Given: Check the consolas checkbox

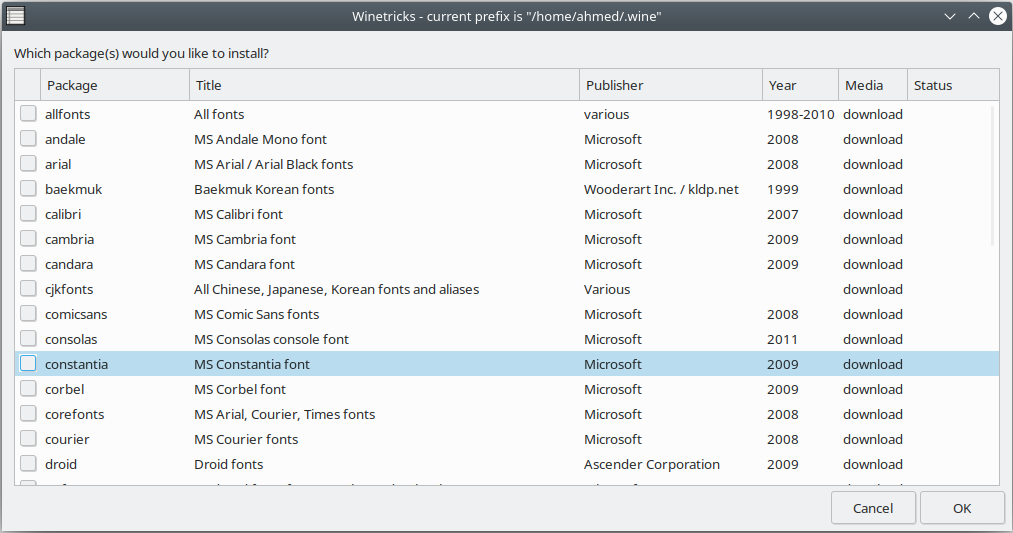Looking at the screenshot, I should coord(28,339).
